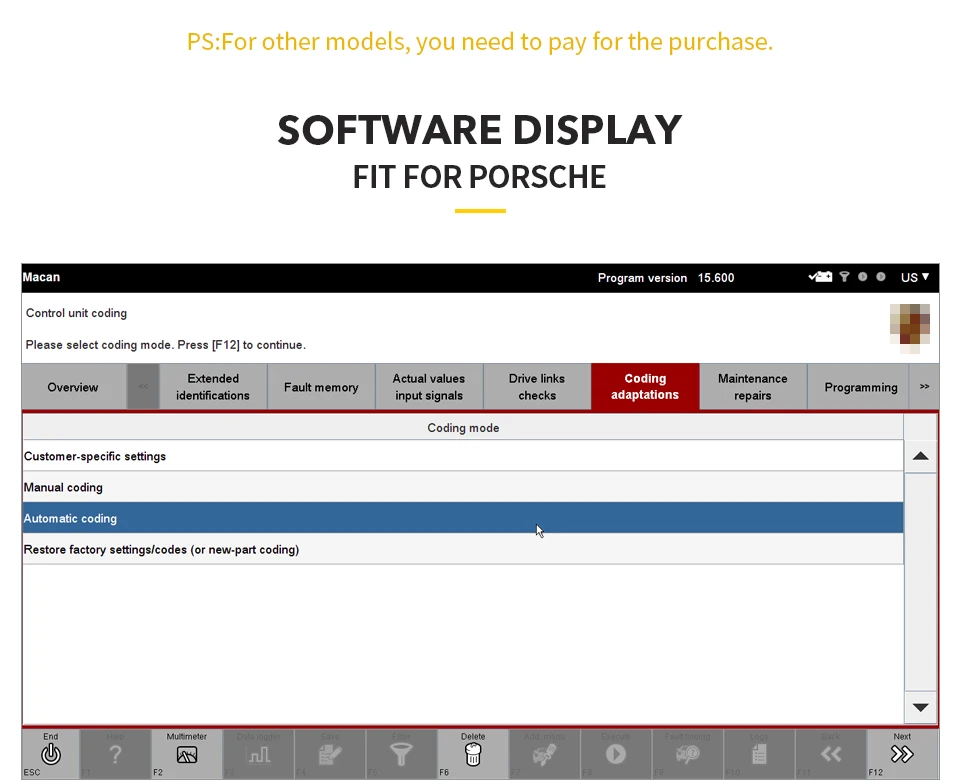Image resolution: width=960 pixels, height=784 pixels.
Task: Click the Save icon in bottom bar
Action: tap(330, 754)
